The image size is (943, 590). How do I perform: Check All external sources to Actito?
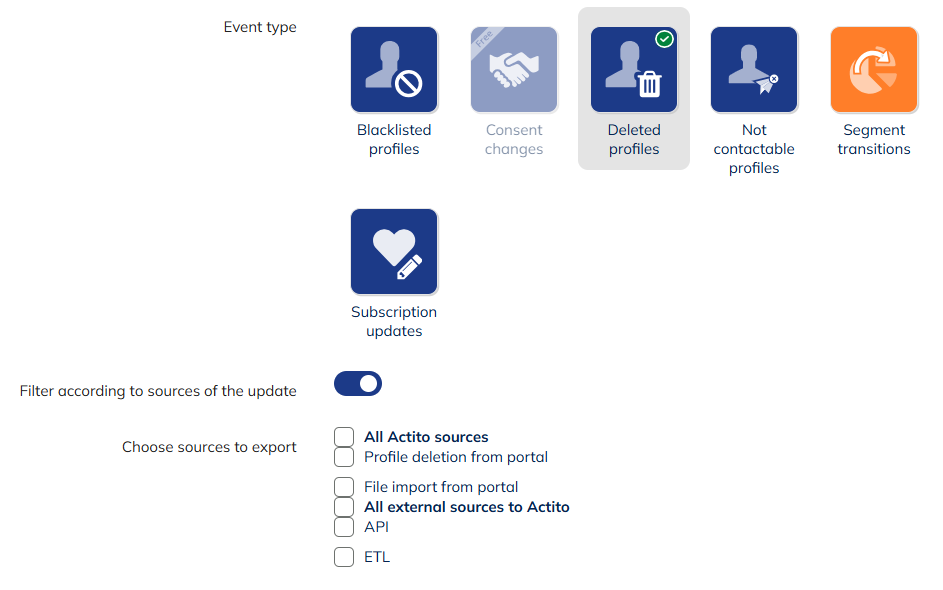(344, 507)
